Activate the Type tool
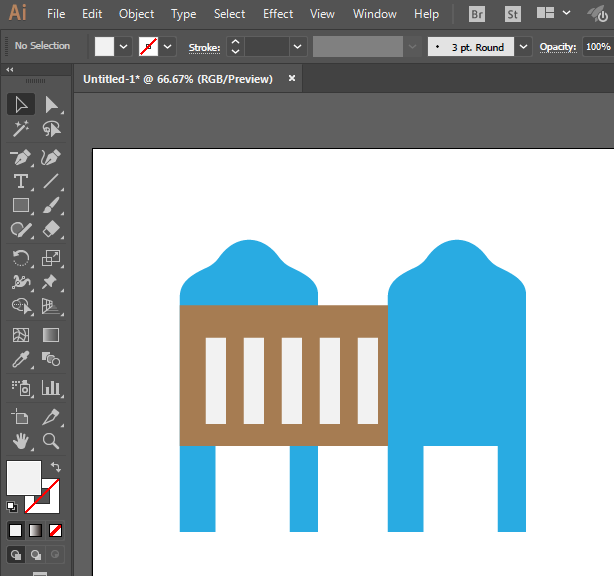614x576 pixels. pyautogui.click(x=20, y=181)
